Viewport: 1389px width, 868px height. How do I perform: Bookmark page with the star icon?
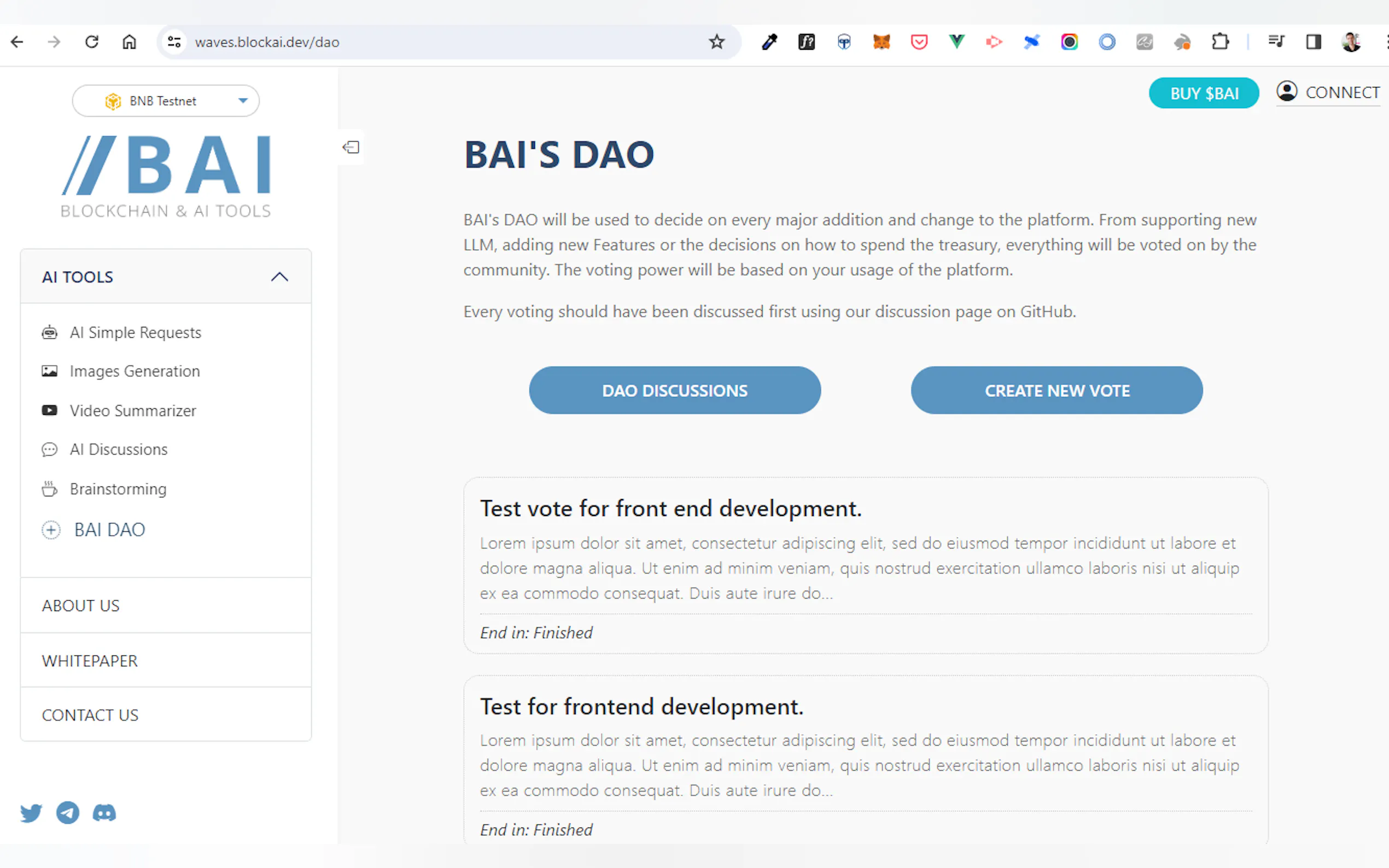[716, 42]
